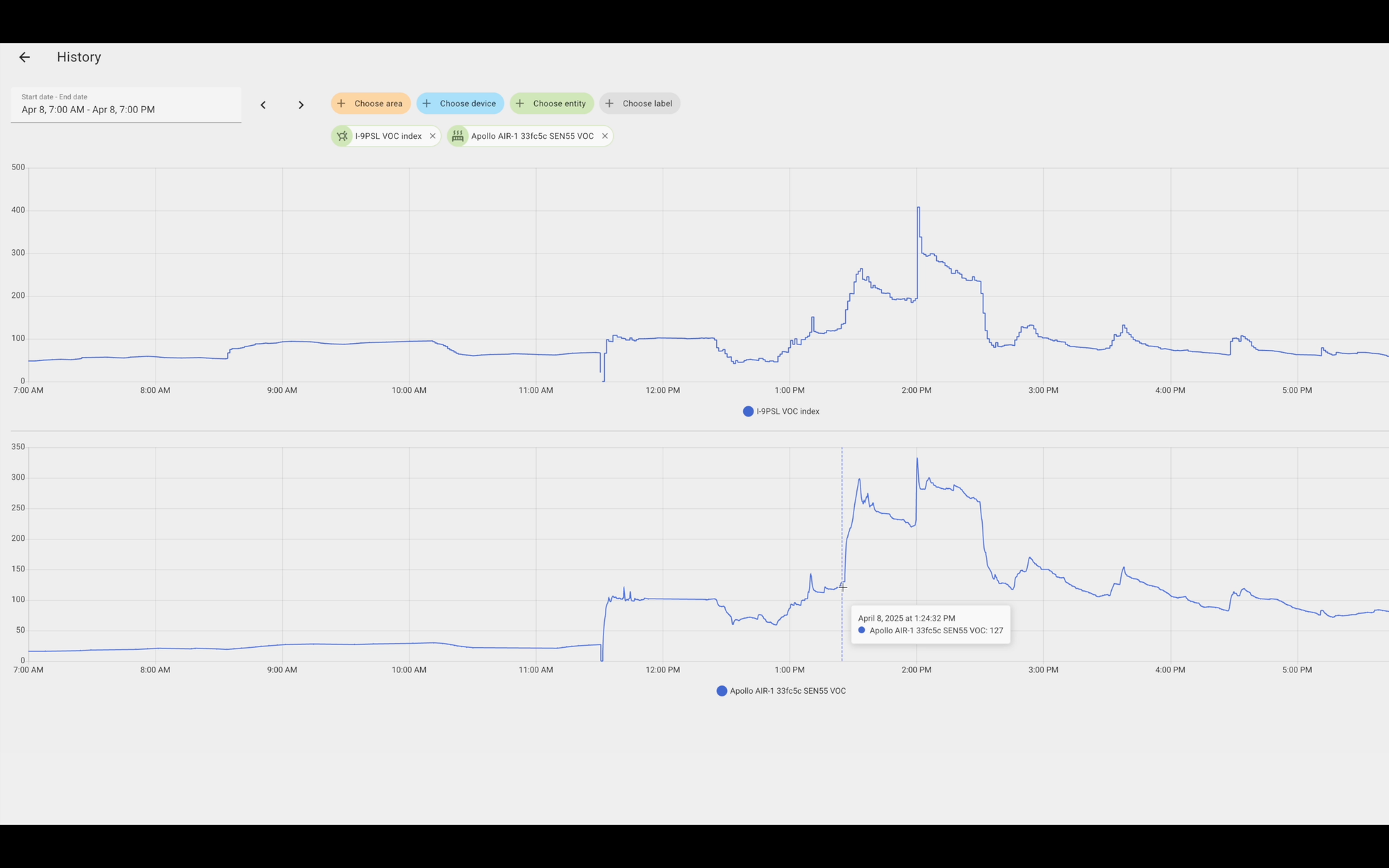Click the 400 peak on I-9PSL chart

(x=918, y=208)
